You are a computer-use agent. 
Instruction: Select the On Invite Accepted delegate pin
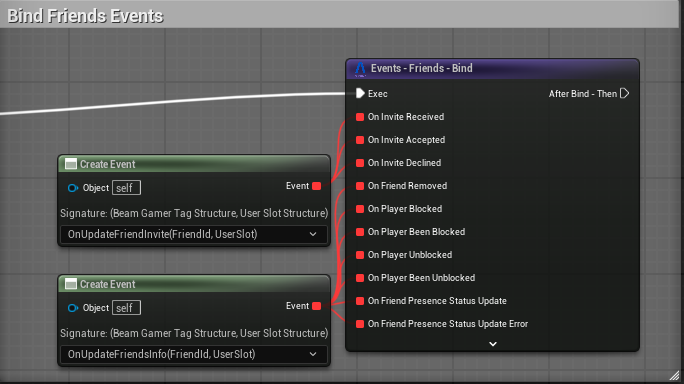360,140
